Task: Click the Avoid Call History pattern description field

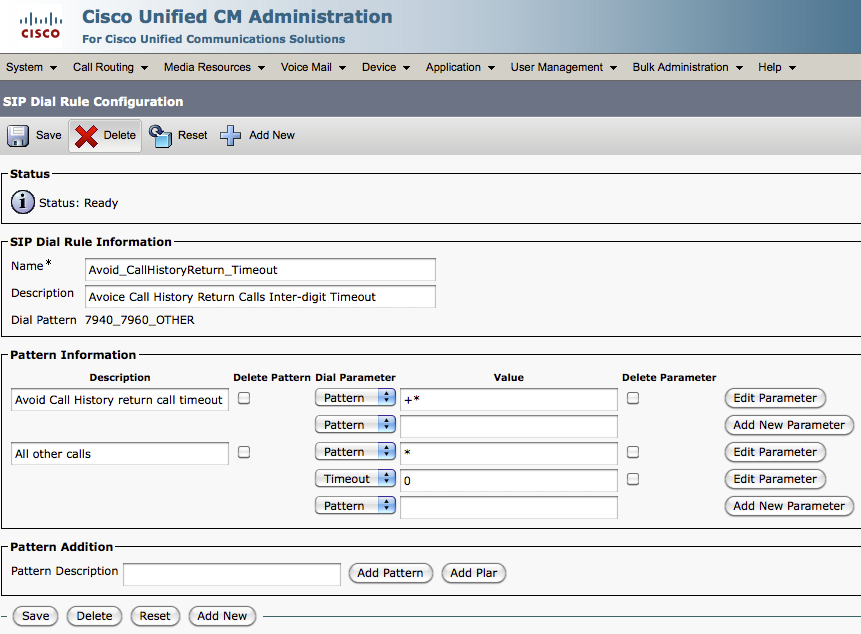Action: point(120,400)
